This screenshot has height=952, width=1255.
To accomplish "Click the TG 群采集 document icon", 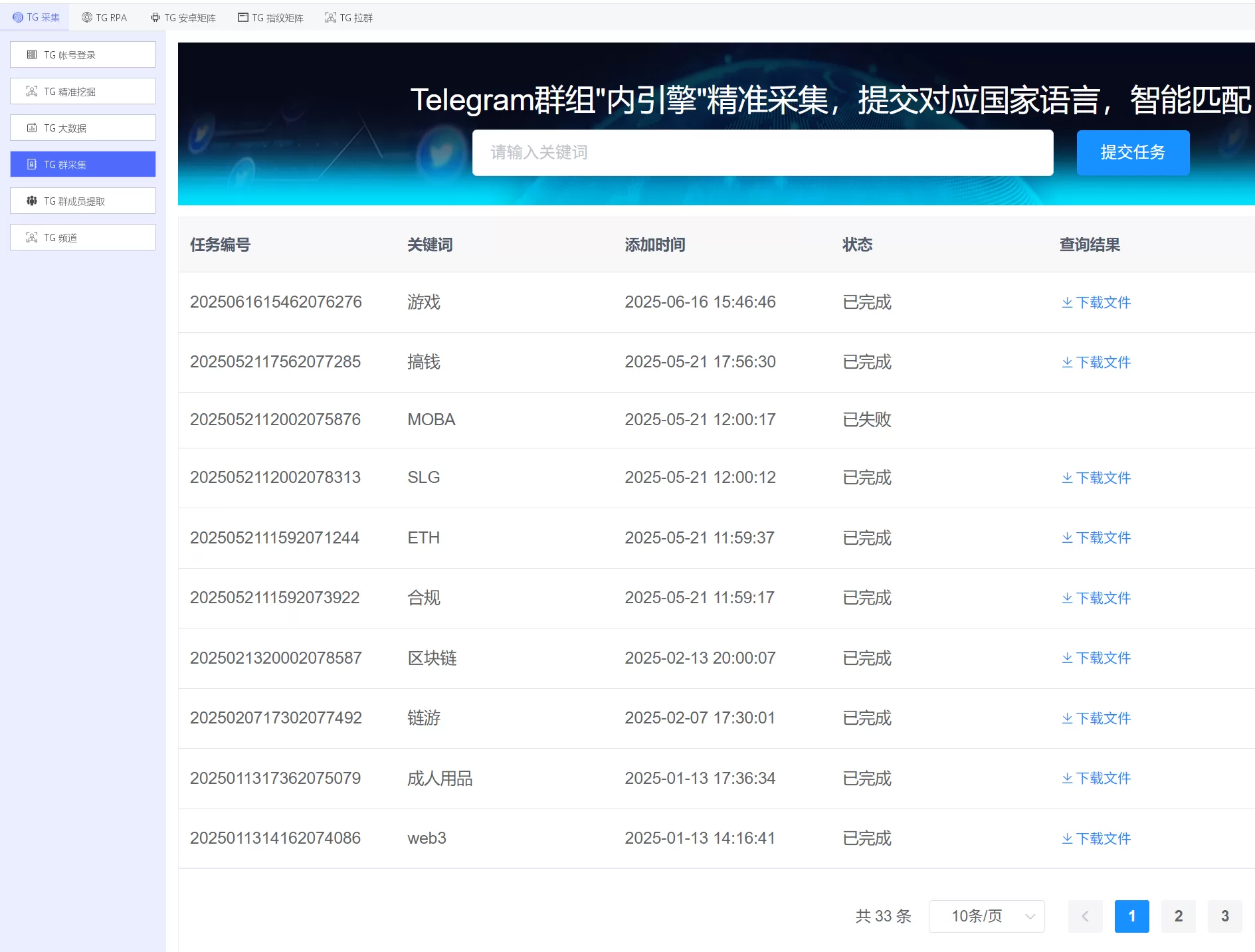I will [x=32, y=164].
